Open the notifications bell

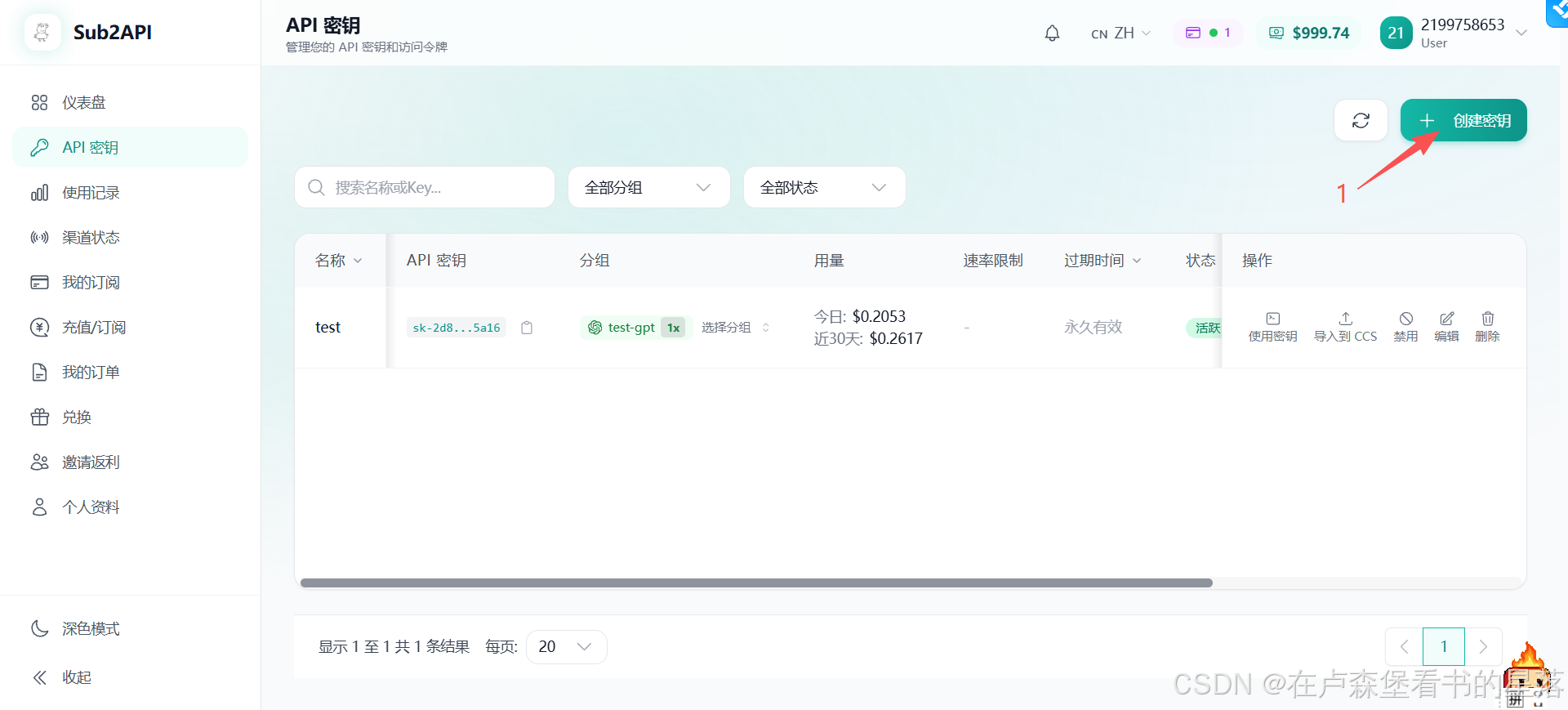point(1052,33)
